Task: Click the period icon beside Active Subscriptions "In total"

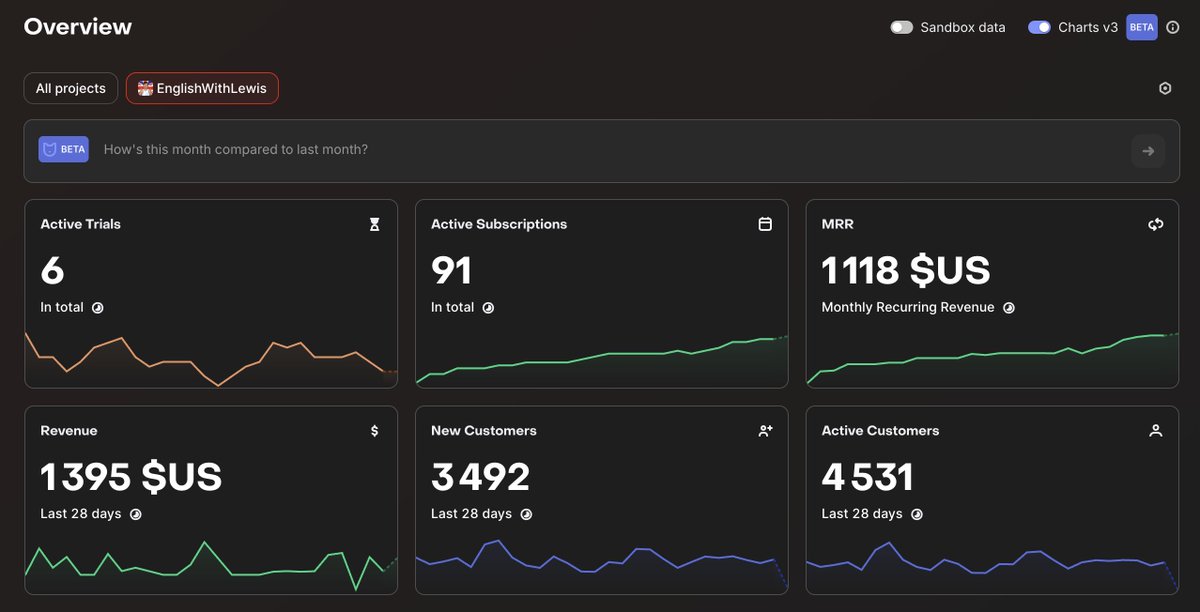Action: [x=488, y=308]
